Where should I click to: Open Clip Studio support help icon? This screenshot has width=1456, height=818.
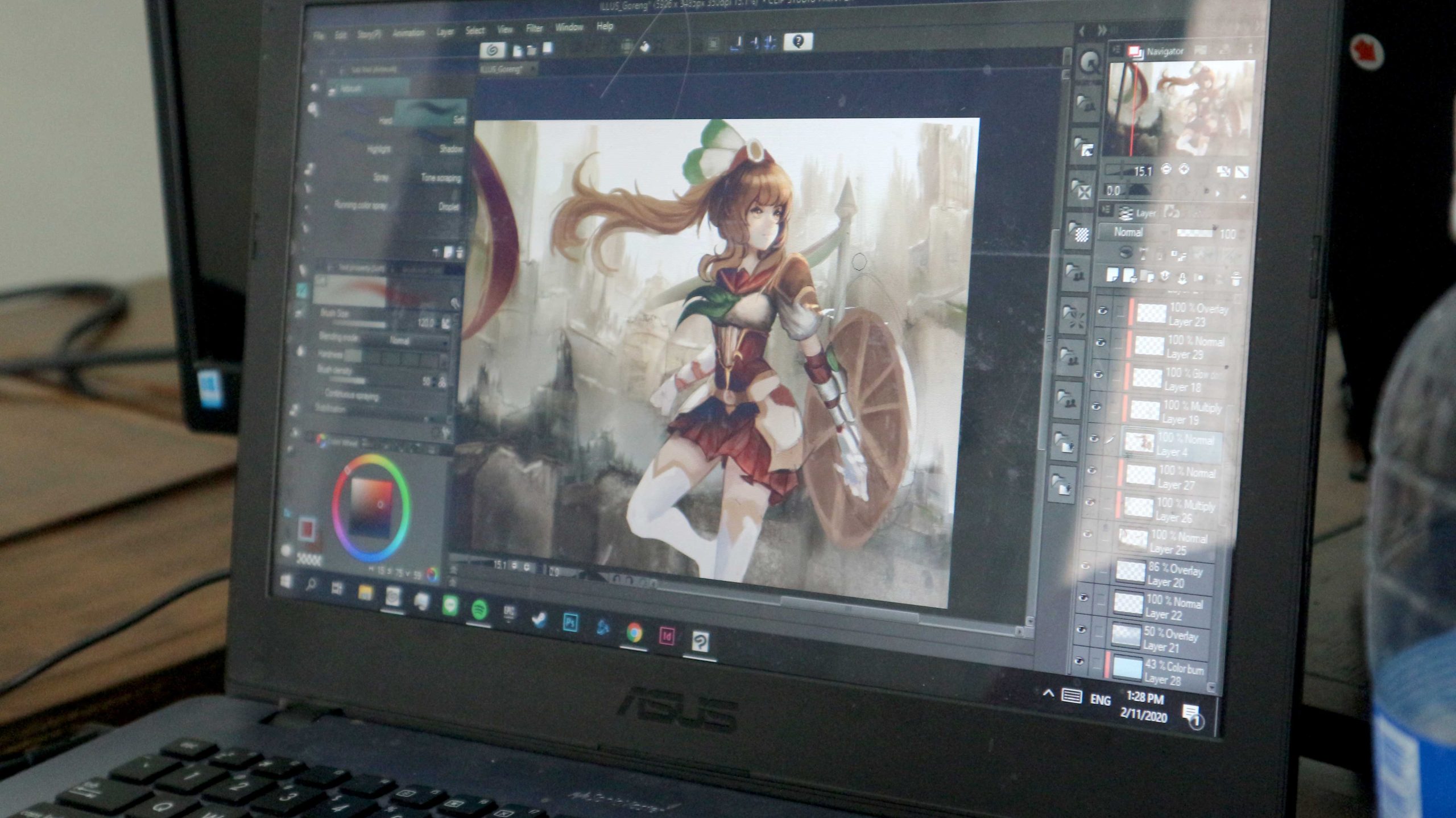[x=798, y=42]
